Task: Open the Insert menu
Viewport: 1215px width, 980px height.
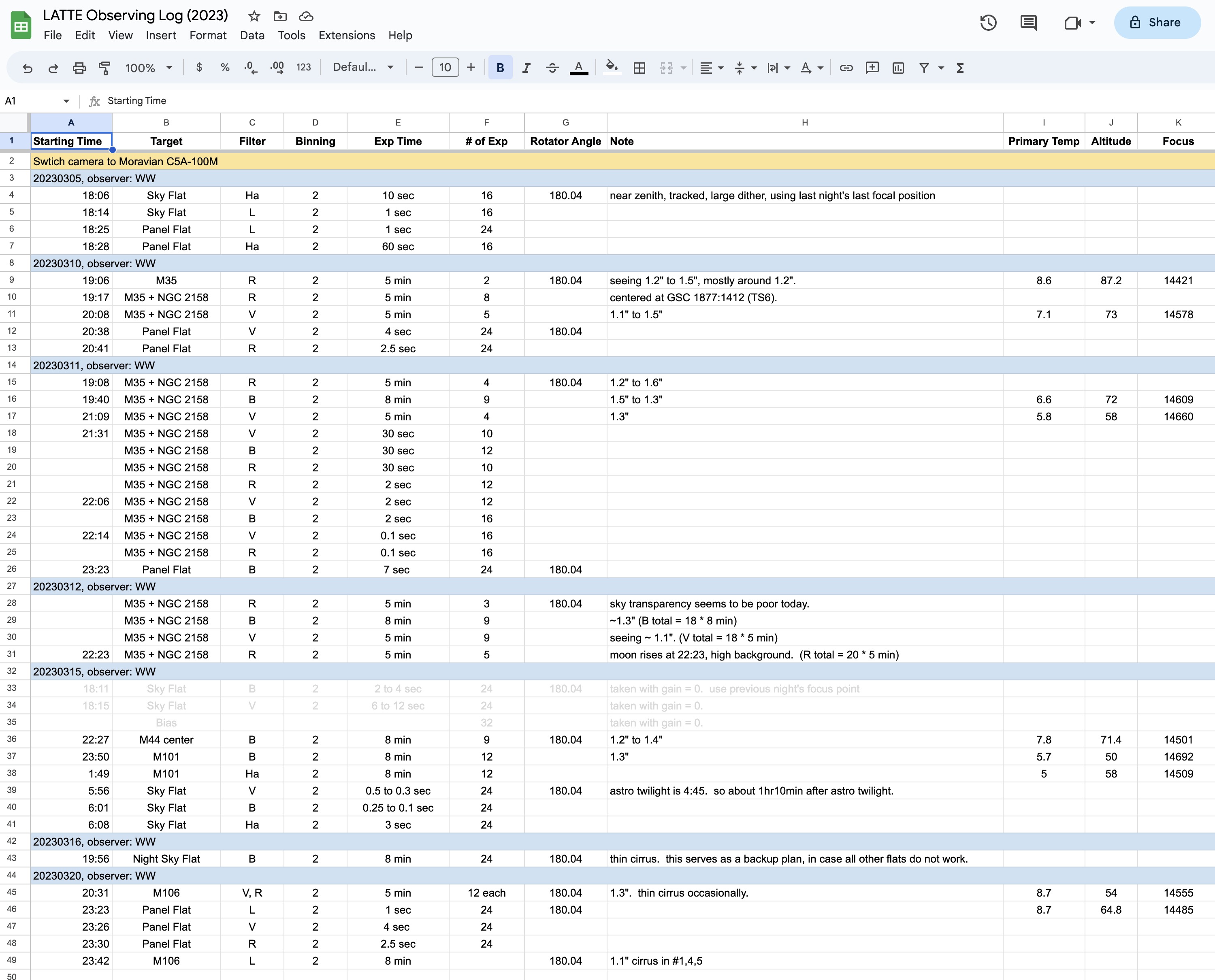Action: coord(161,35)
